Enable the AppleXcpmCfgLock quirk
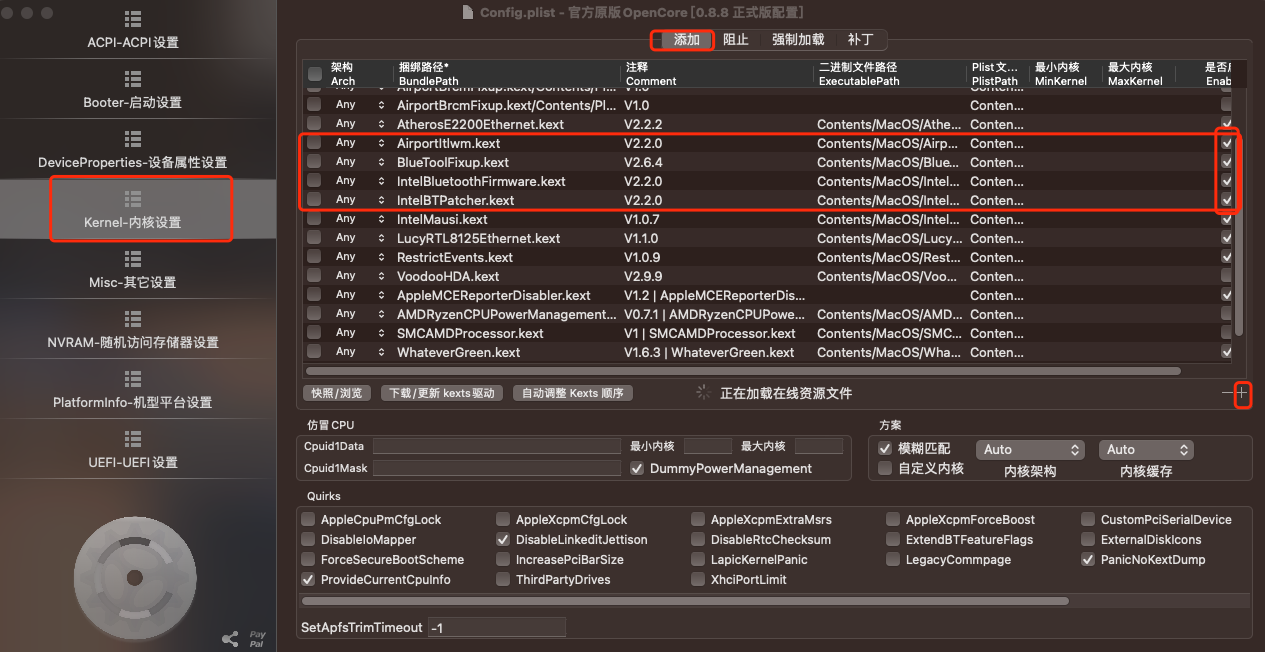Screen dimensions: 1265x652 [x=503, y=520]
